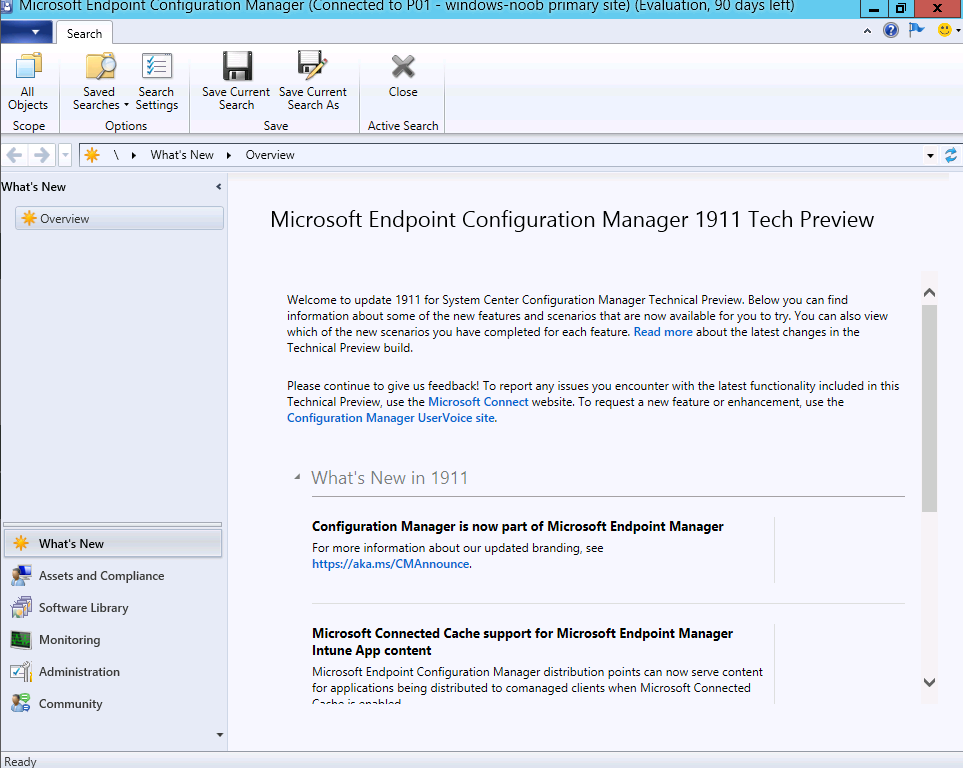This screenshot has height=768, width=963.
Task: Click the vertical scrollbar thumb
Action: [x=929, y=408]
